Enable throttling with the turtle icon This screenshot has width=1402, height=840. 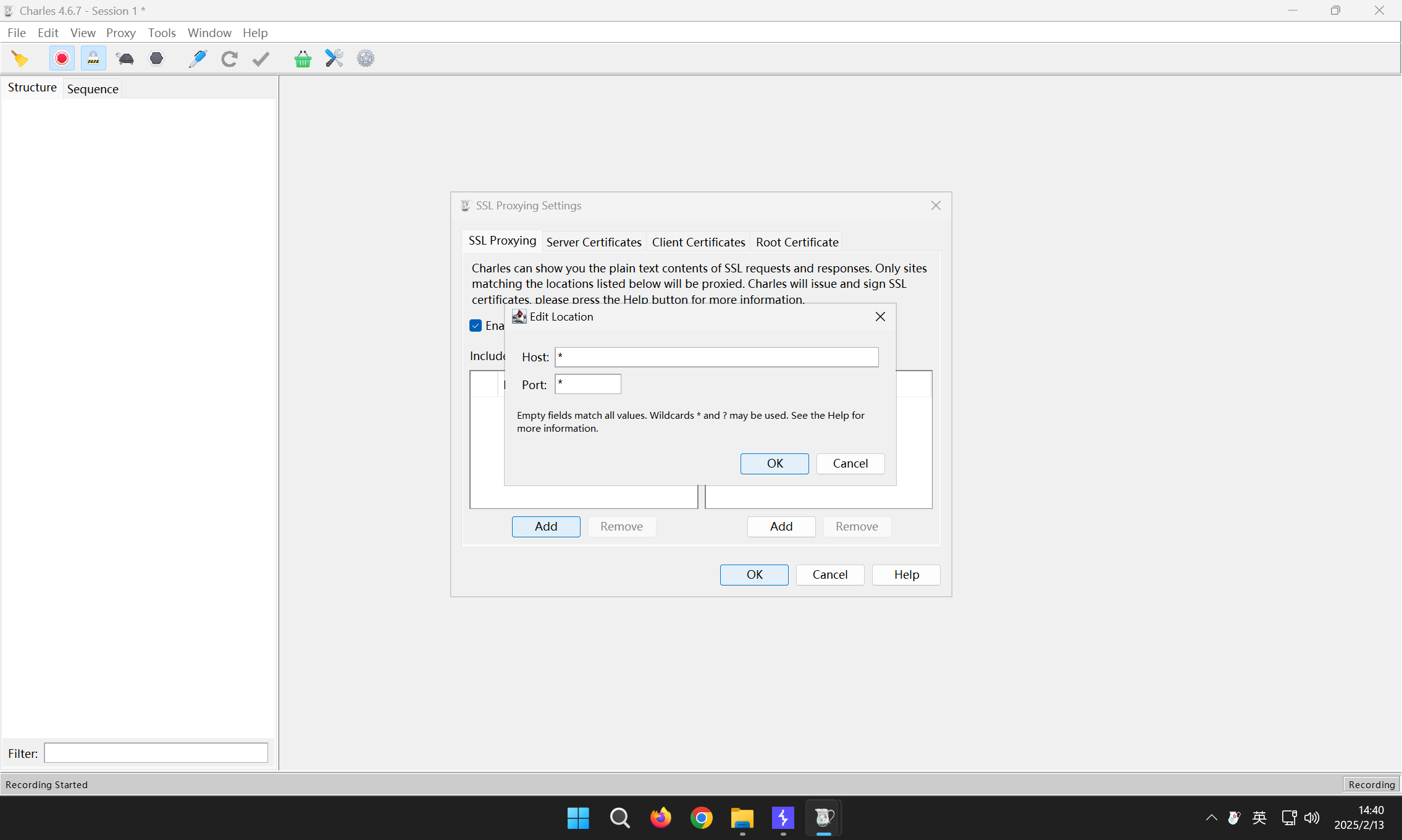pos(125,59)
